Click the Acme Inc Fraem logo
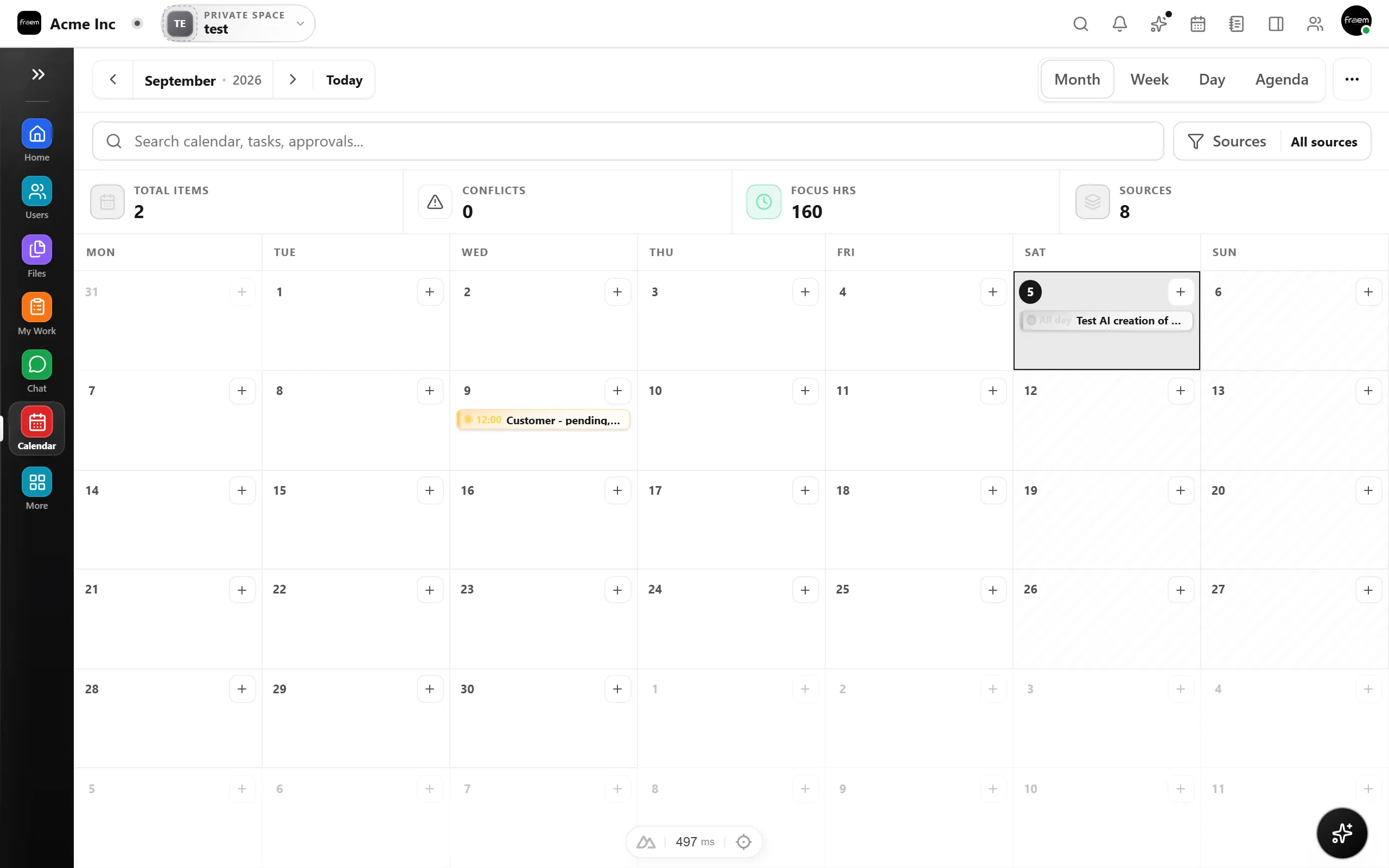 click(29, 23)
